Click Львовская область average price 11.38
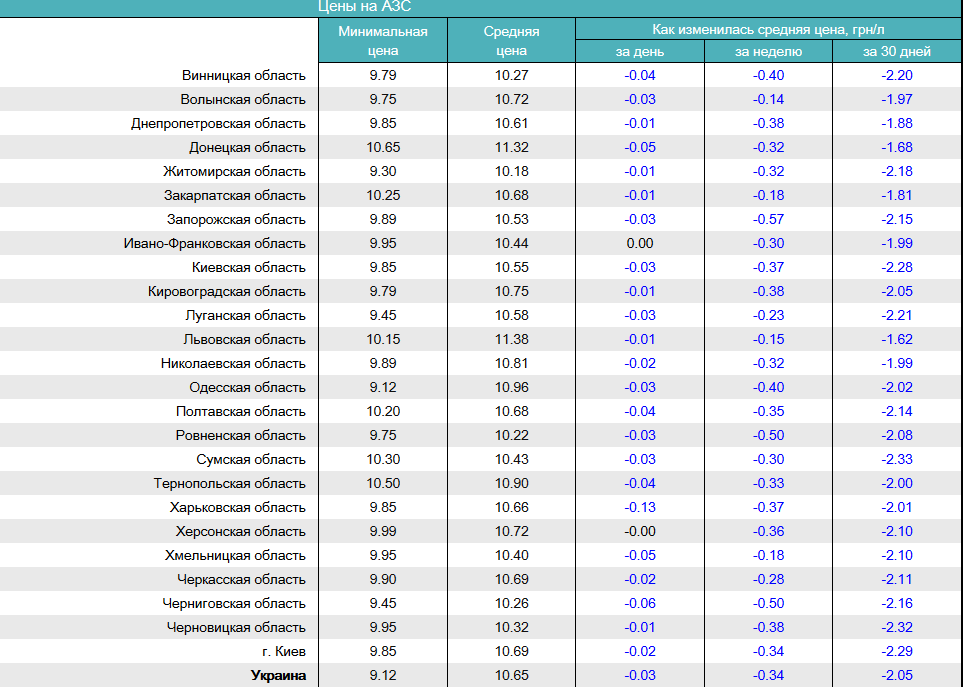The image size is (963, 687). pos(511,340)
